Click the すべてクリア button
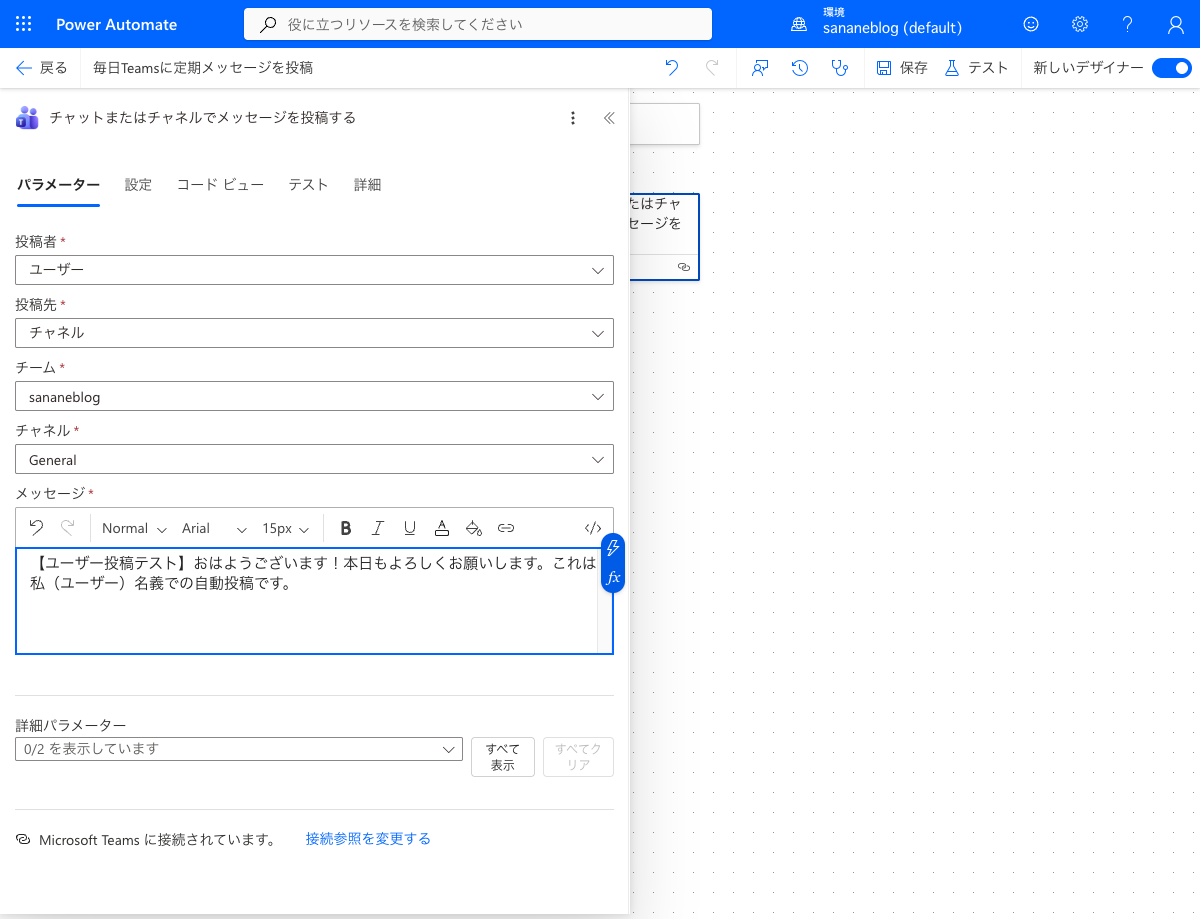 [578, 757]
